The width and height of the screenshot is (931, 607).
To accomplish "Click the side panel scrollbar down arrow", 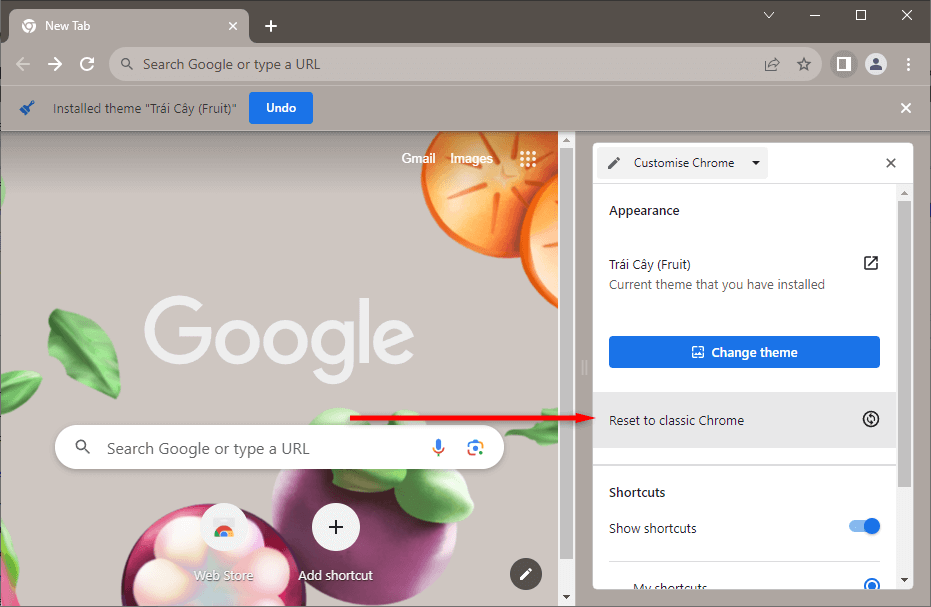I will point(904,580).
